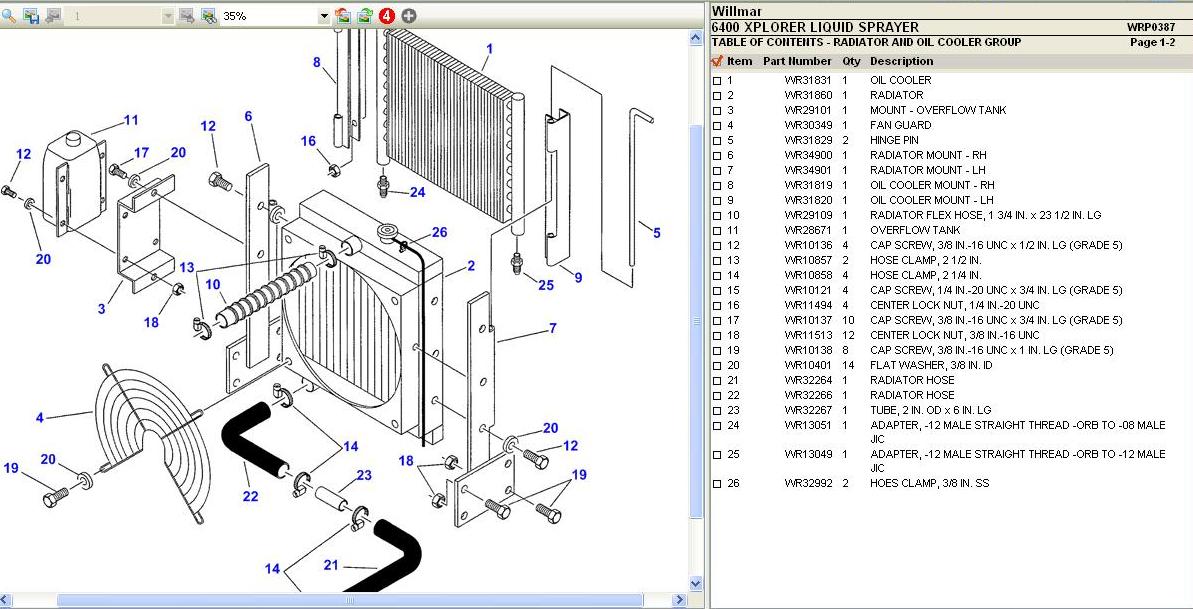Image resolution: width=1193 pixels, height=609 pixels.
Task: Select the FAN GUARD checkbox
Action: pos(717,126)
